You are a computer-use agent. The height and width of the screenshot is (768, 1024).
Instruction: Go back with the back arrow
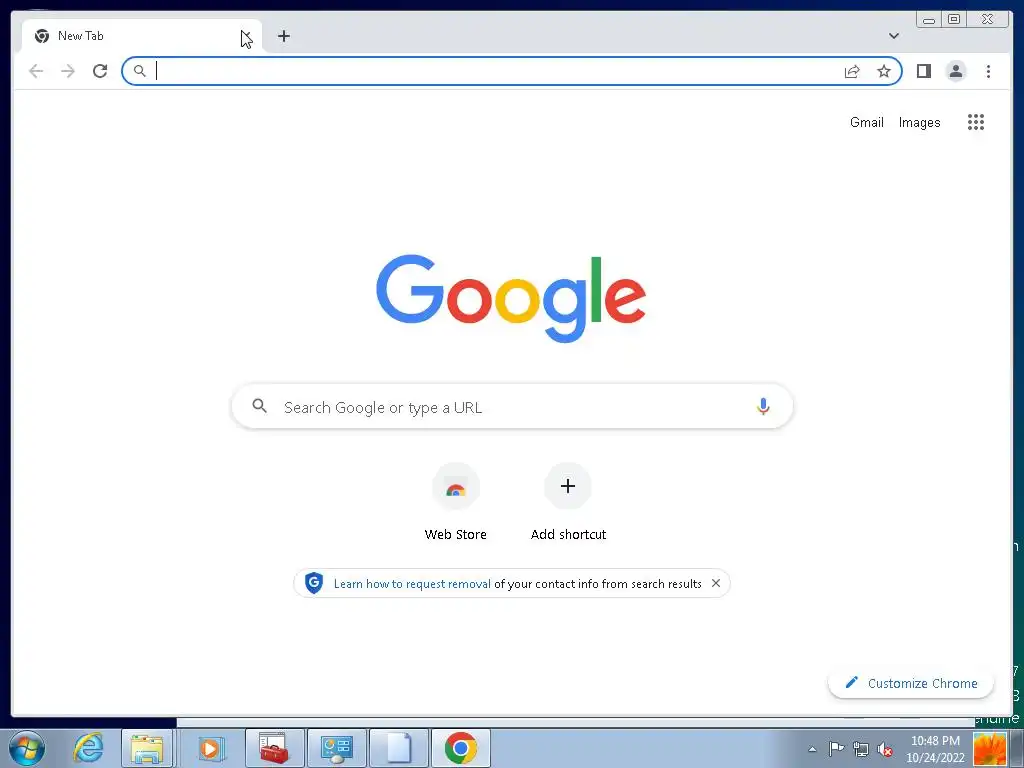(36, 71)
